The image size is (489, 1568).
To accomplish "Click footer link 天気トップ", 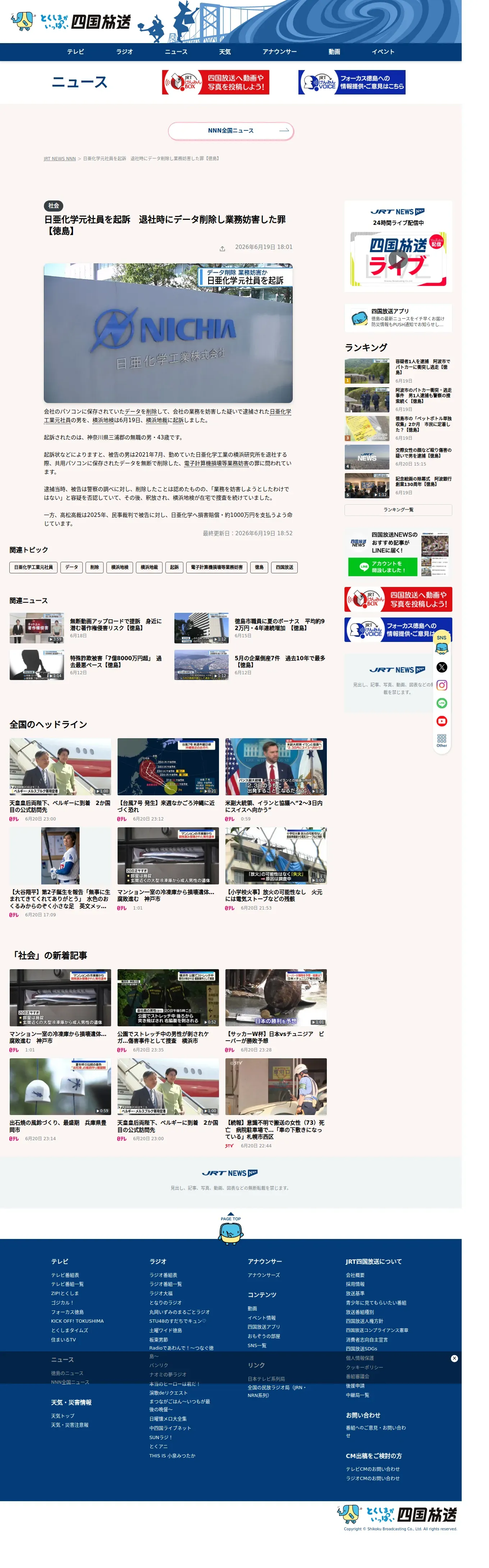I will point(63,1416).
